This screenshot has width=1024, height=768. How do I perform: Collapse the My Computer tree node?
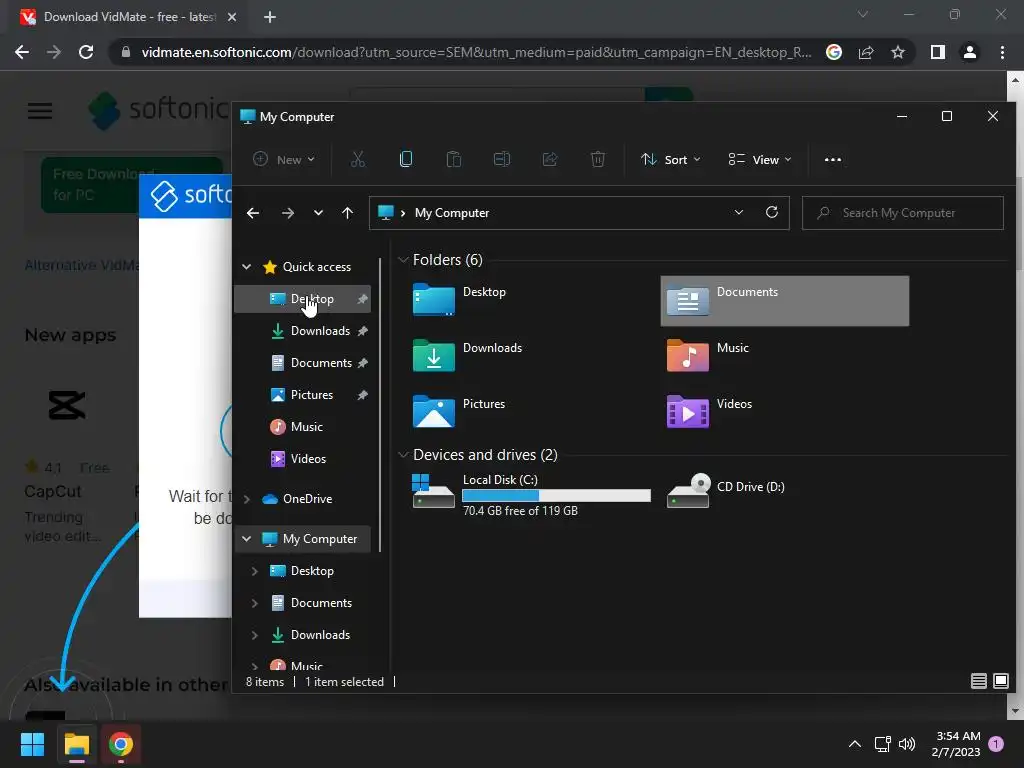(246, 539)
